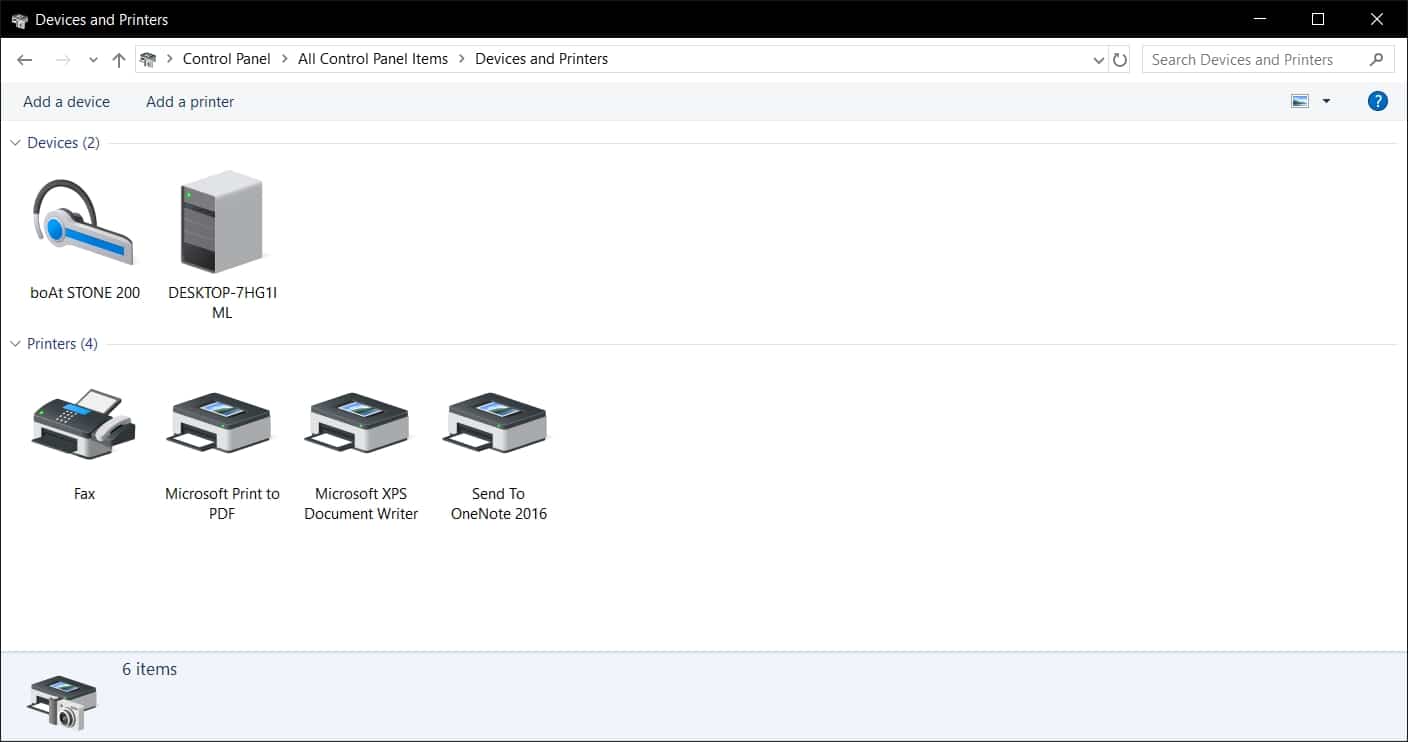
Task: Click the Fax label text
Action: pos(85,494)
